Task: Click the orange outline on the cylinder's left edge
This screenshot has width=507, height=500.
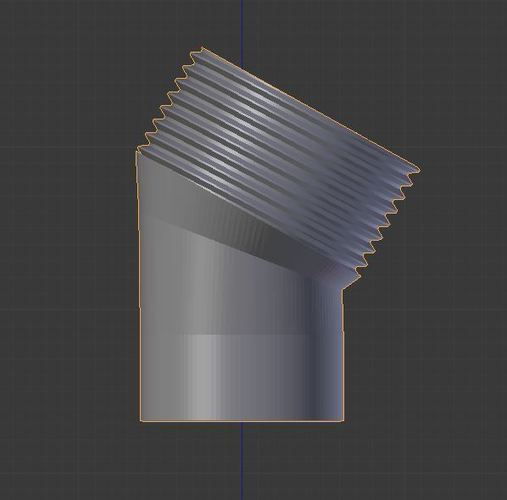Action: coord(138,287)
